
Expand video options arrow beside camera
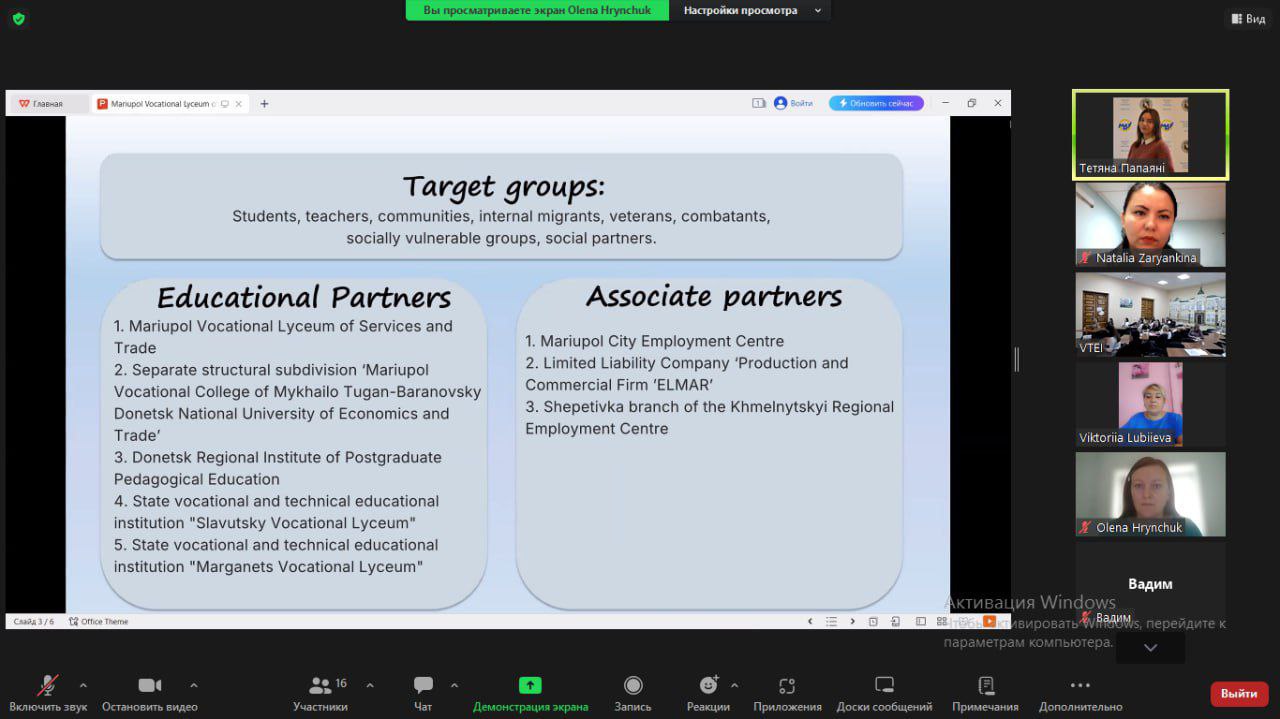(194, 685)
